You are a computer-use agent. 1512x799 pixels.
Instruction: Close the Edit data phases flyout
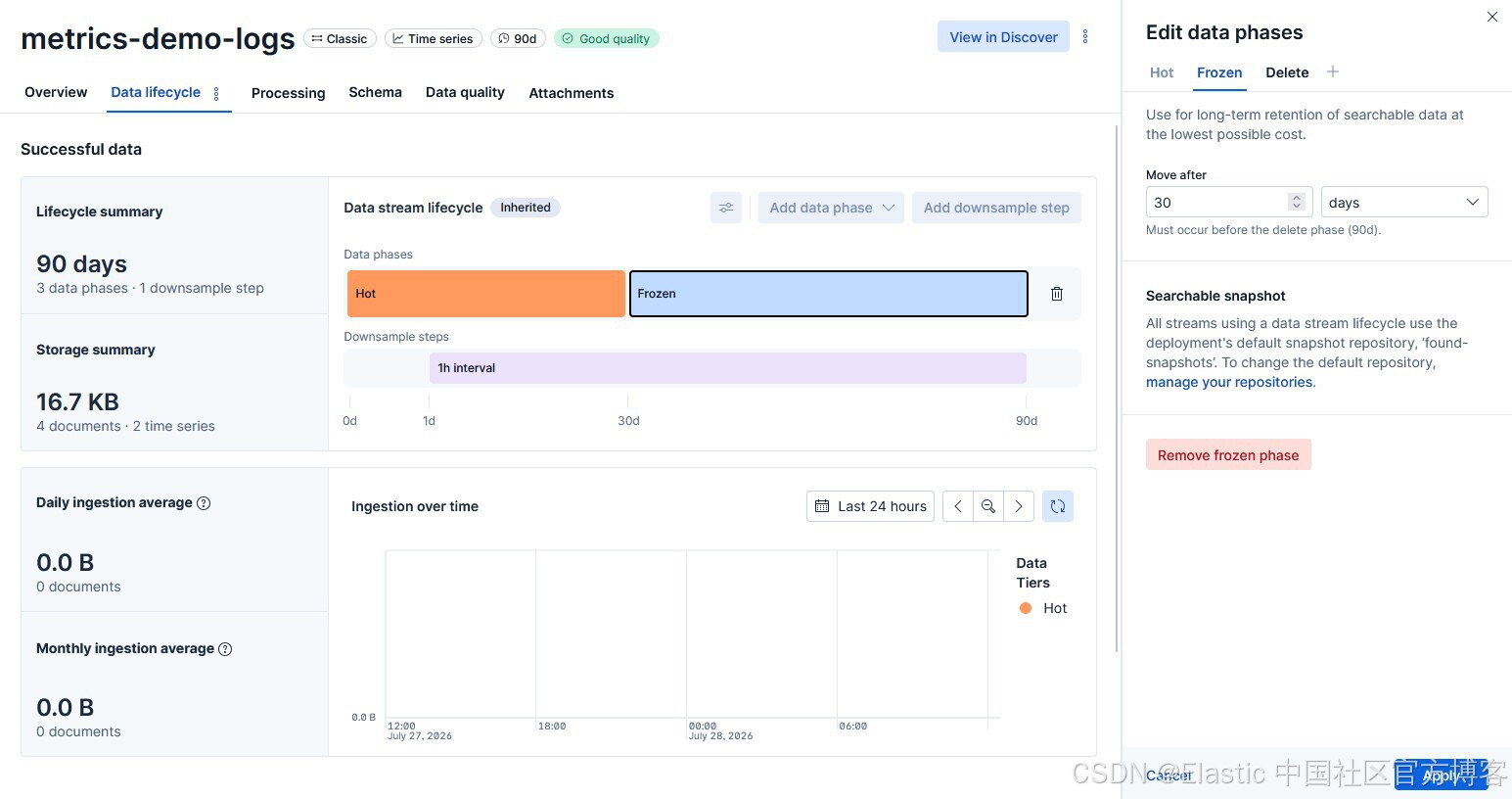[x=1492, y=17]
